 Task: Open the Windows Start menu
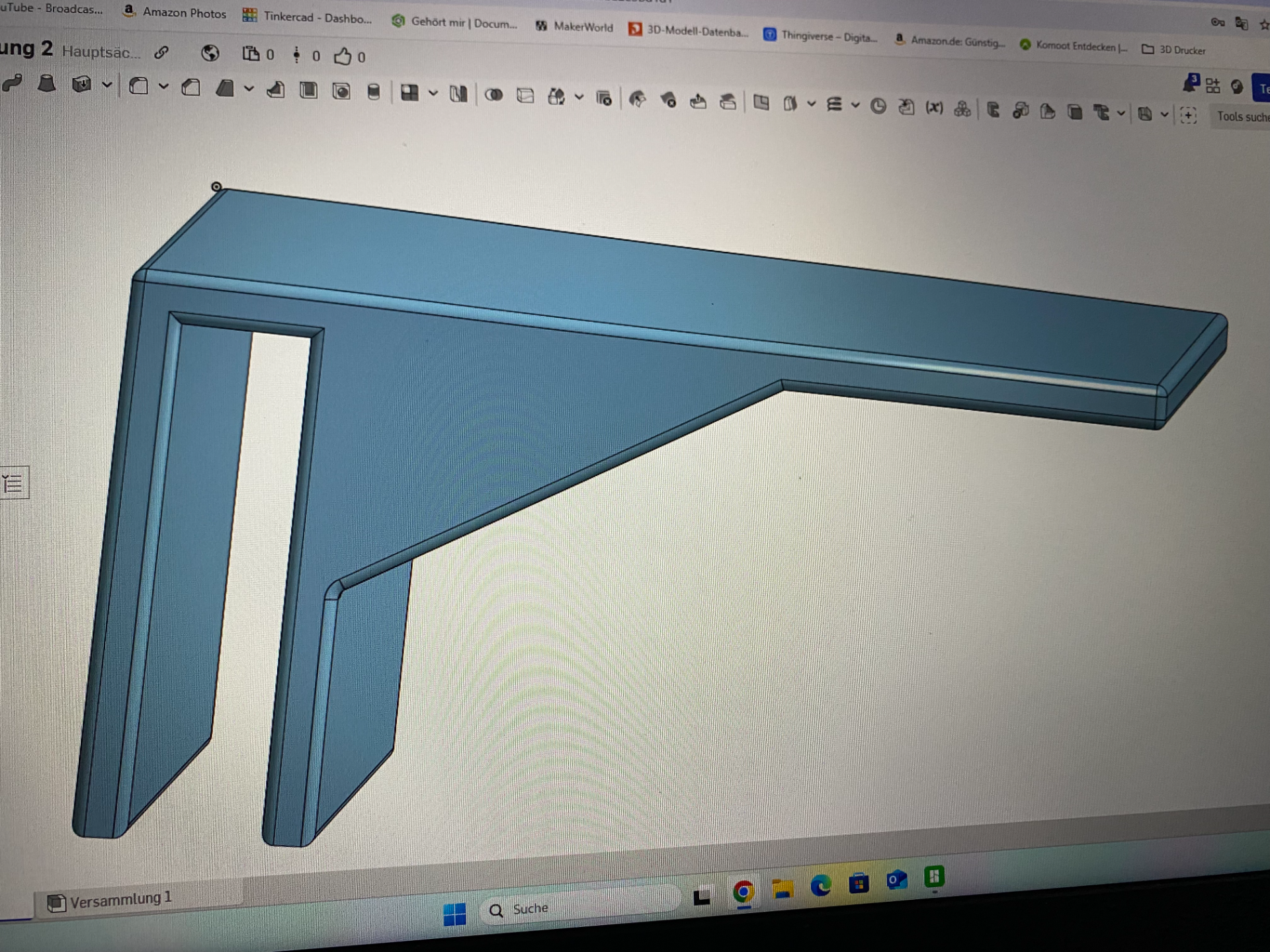pyautogui.click(x=454, y=914)
